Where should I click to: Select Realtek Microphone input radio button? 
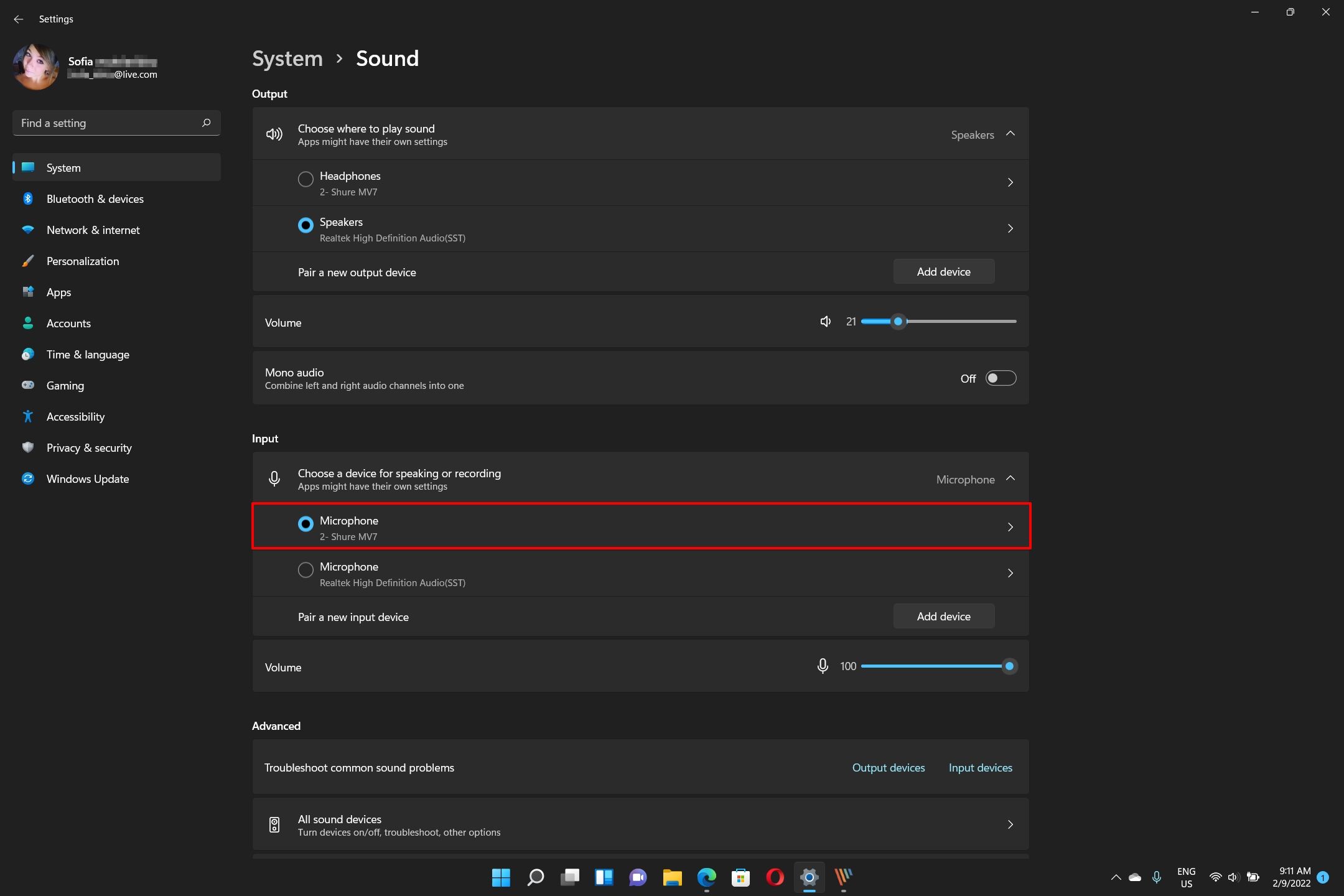(306, 570)
